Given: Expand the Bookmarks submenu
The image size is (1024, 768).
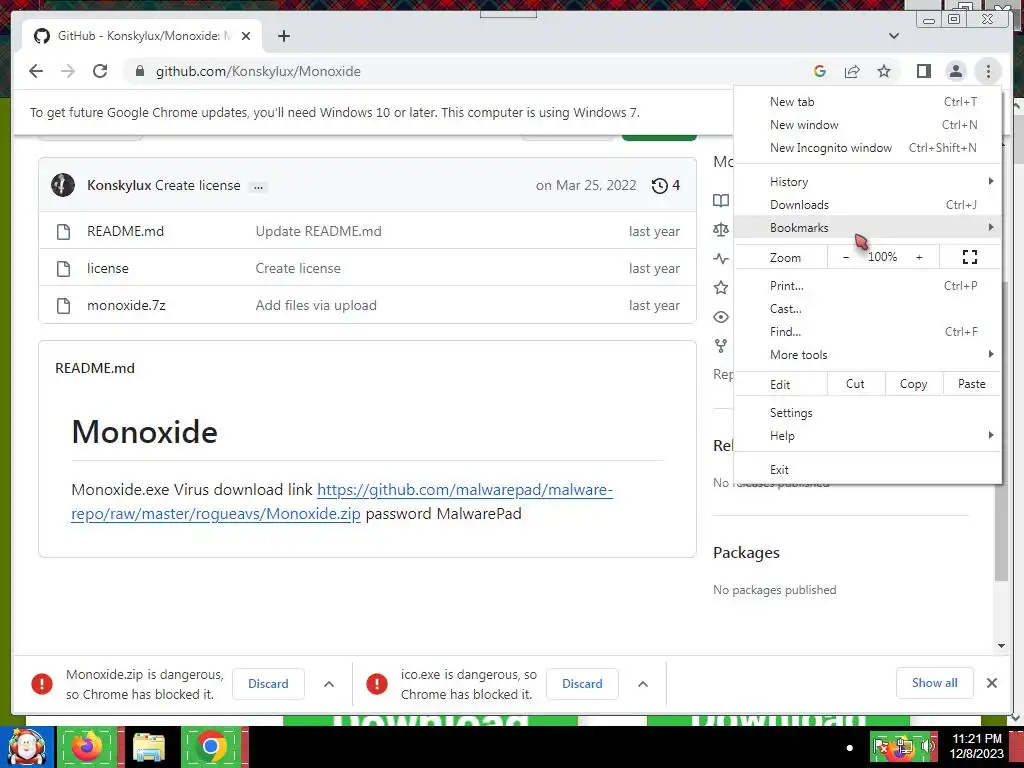Looking at the screenshot, I should 867,227.
